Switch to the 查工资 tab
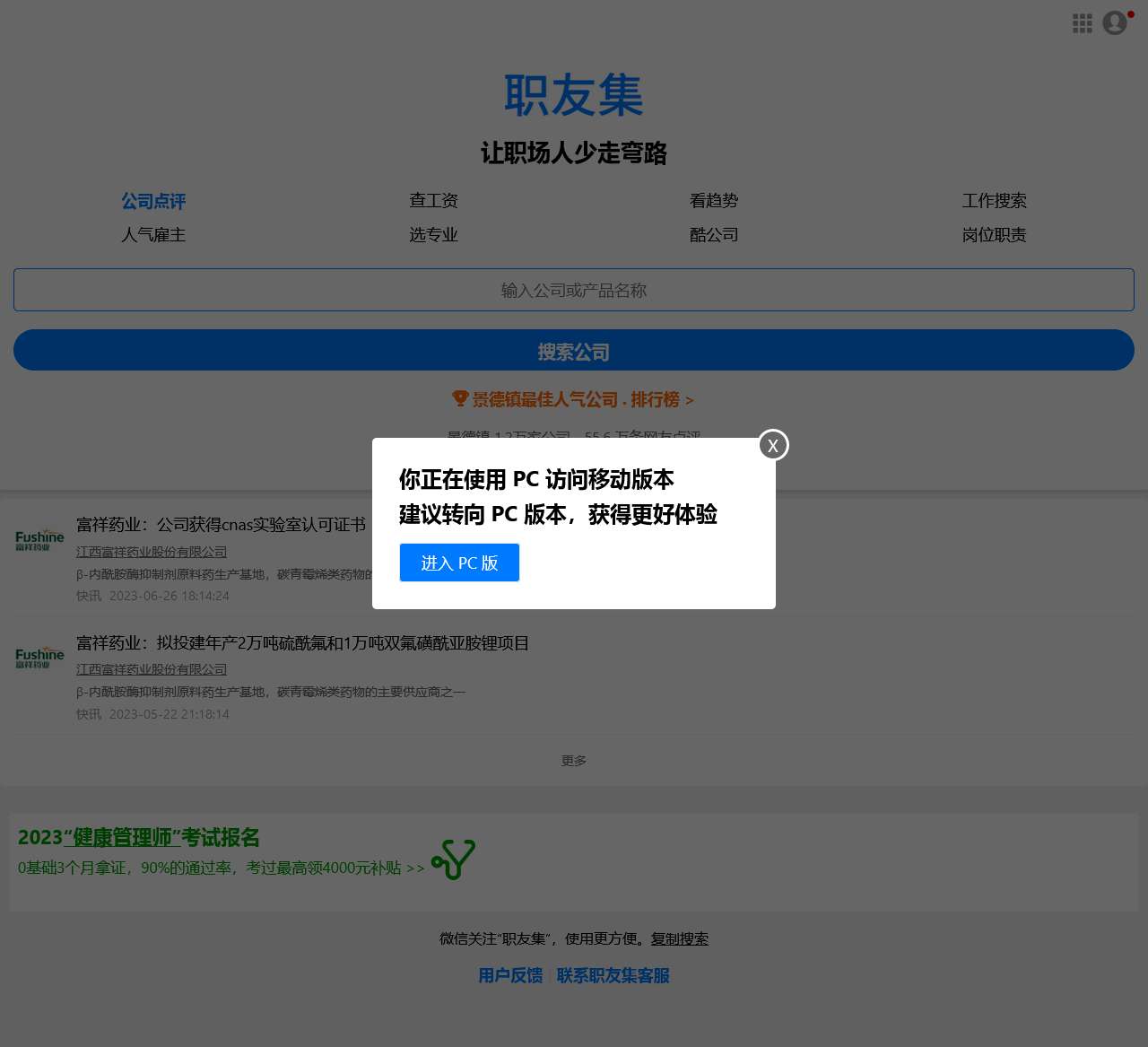The image size is (1148, 1047). tap(433, 200)
